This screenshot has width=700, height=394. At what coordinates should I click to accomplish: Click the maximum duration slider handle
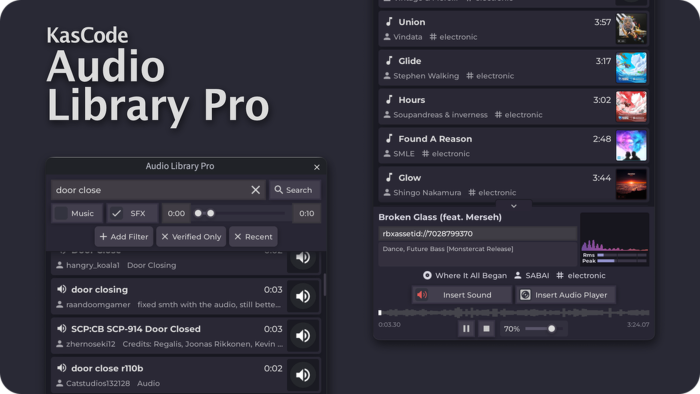[x=211, y=213]
